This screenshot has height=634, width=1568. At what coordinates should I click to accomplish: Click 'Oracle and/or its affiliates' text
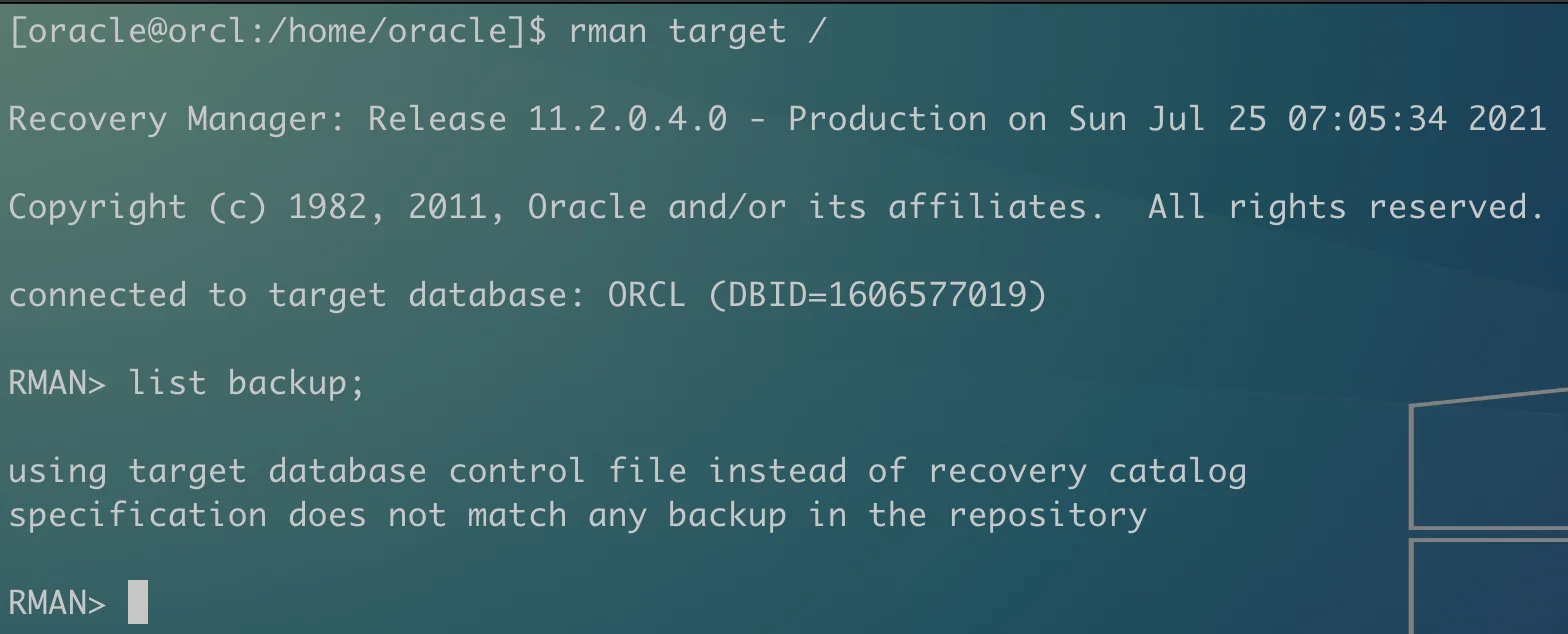click(807, 207)
